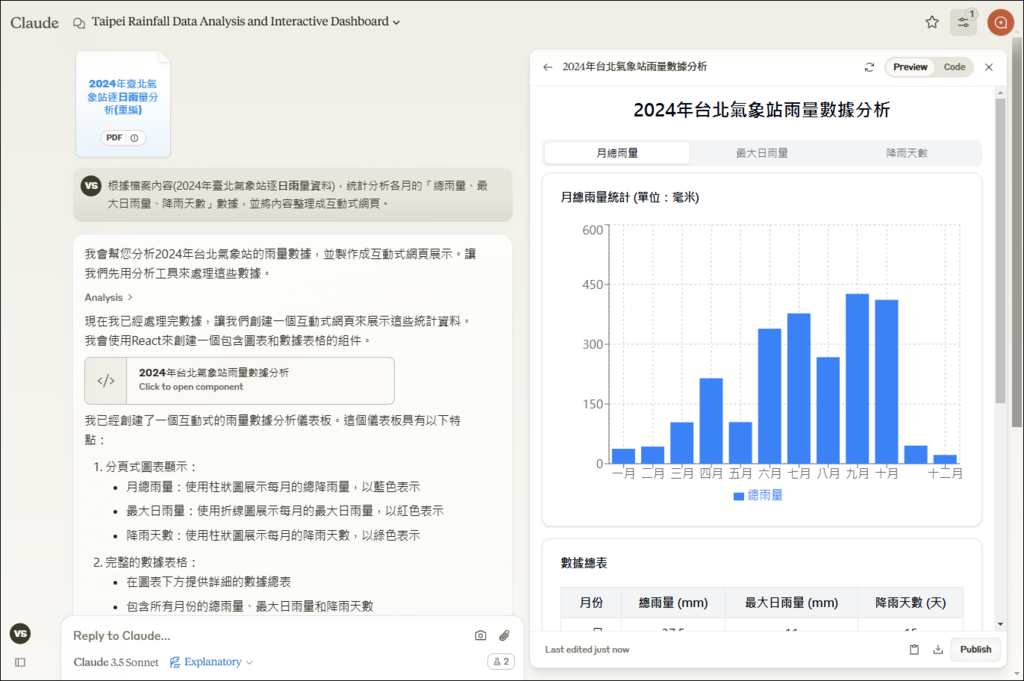Open the Explanatory style dropdown
Viewport: 1024px width, 681px height.
211,662
